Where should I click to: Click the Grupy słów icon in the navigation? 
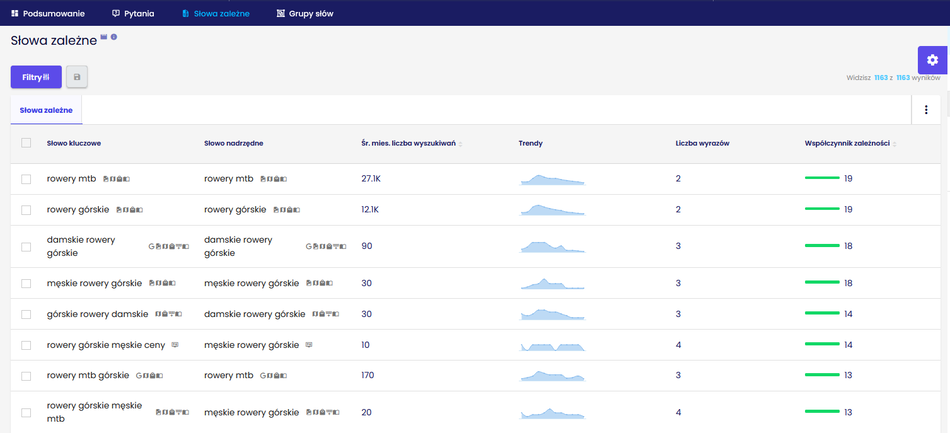[x=280, y=14]
